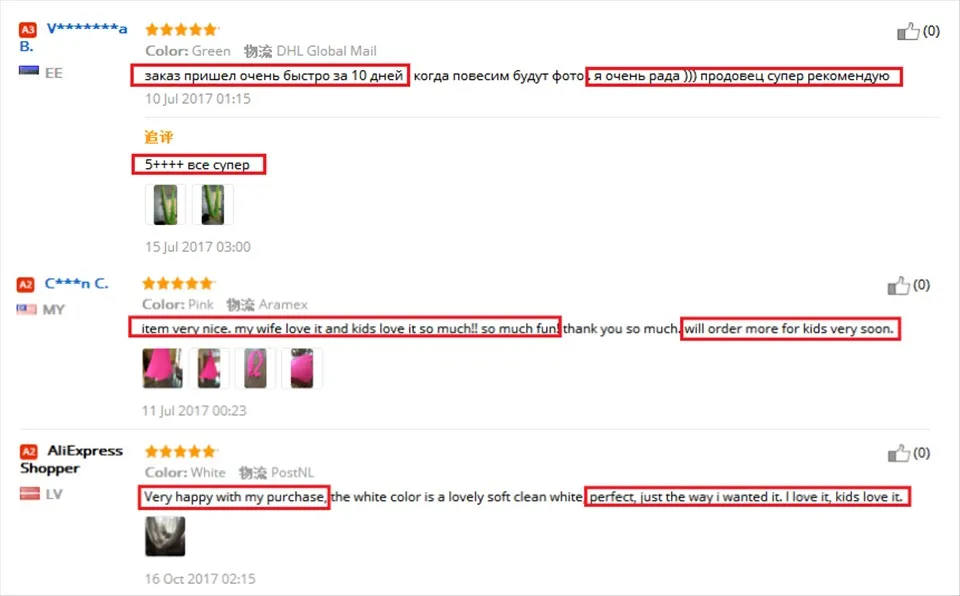Click the A2 badge beside C***n C.
This screenshot has width=960, height=596.
point(25,284)
